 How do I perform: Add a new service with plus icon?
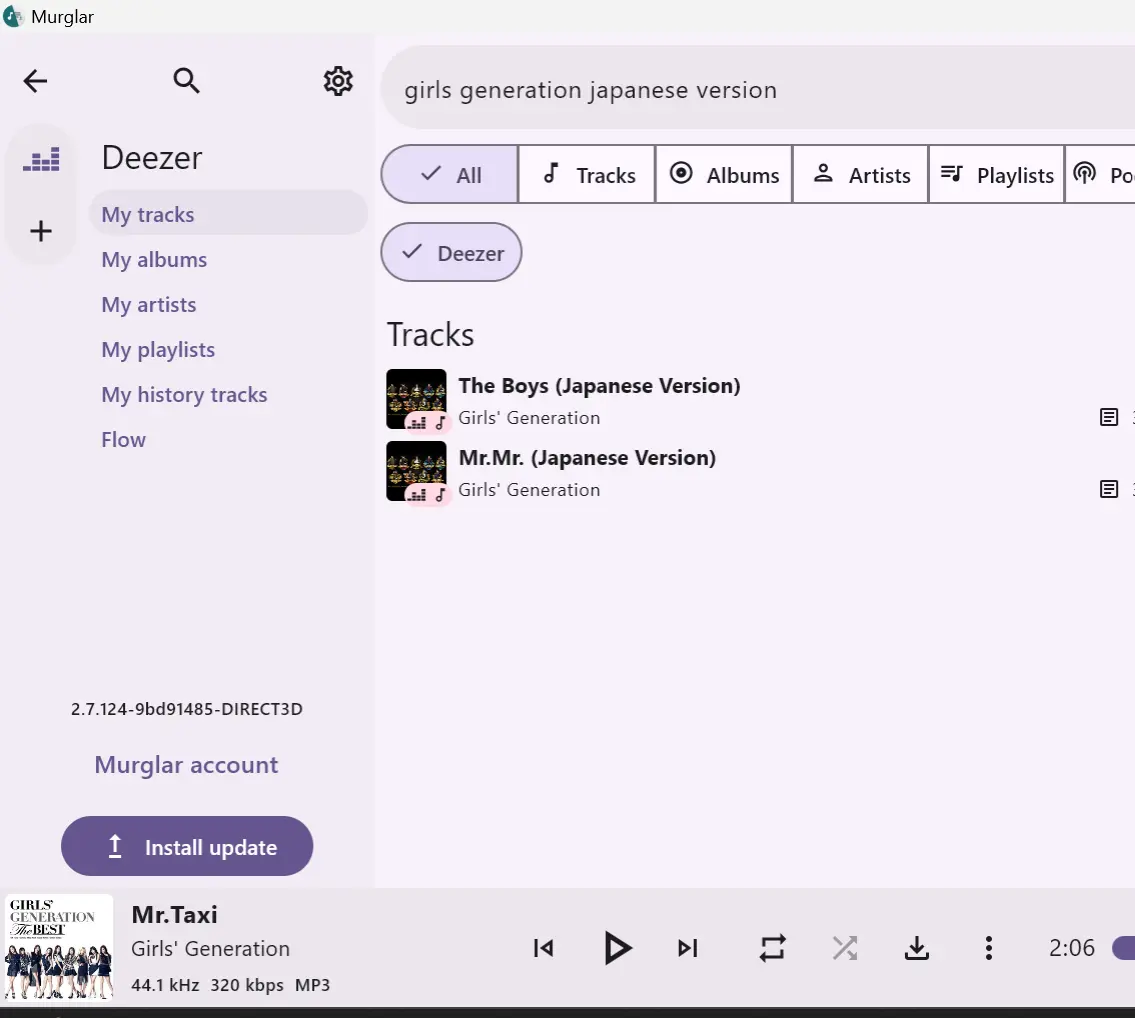41,231
